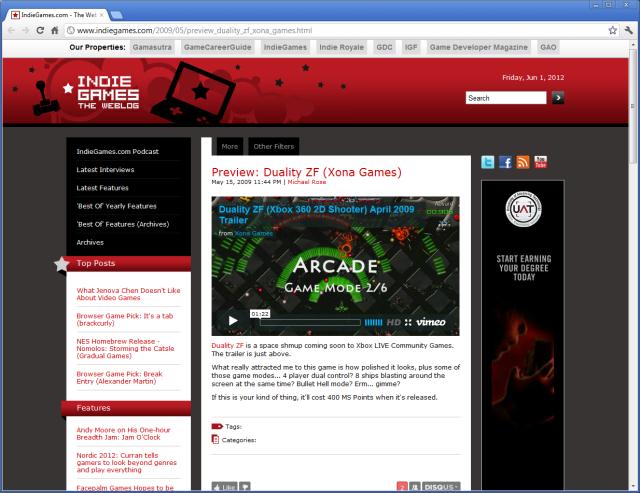Click the UAT degree advertisement banner
This screenshot has height=493, width=640.
523,335
